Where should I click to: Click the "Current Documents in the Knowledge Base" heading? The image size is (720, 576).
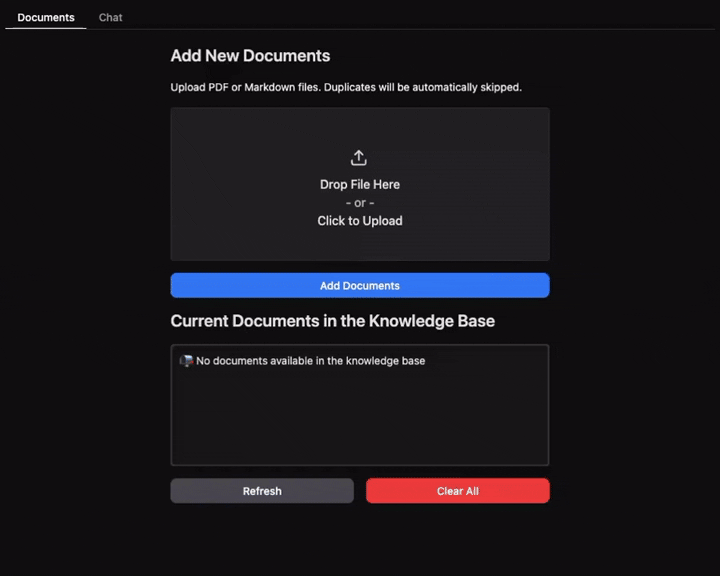[x=332, y=322]
